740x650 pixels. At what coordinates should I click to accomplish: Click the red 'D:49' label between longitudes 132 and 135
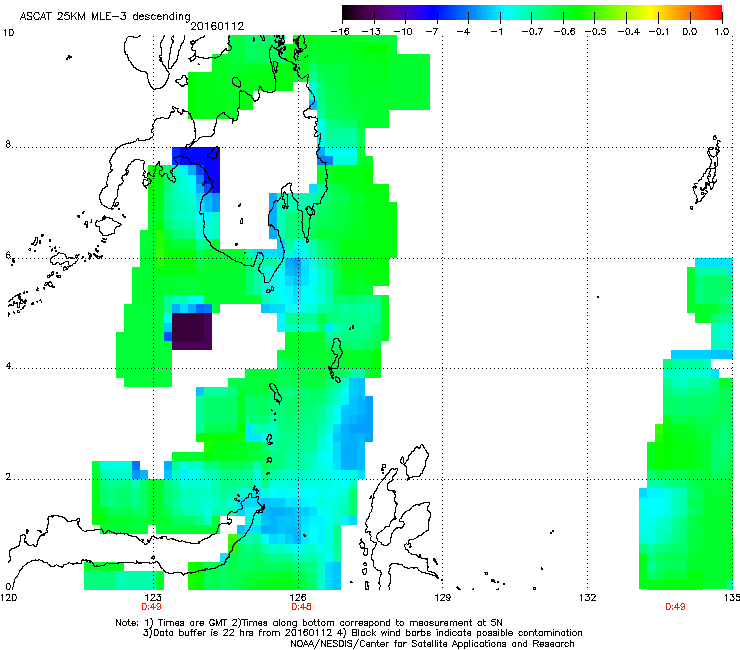675,607
